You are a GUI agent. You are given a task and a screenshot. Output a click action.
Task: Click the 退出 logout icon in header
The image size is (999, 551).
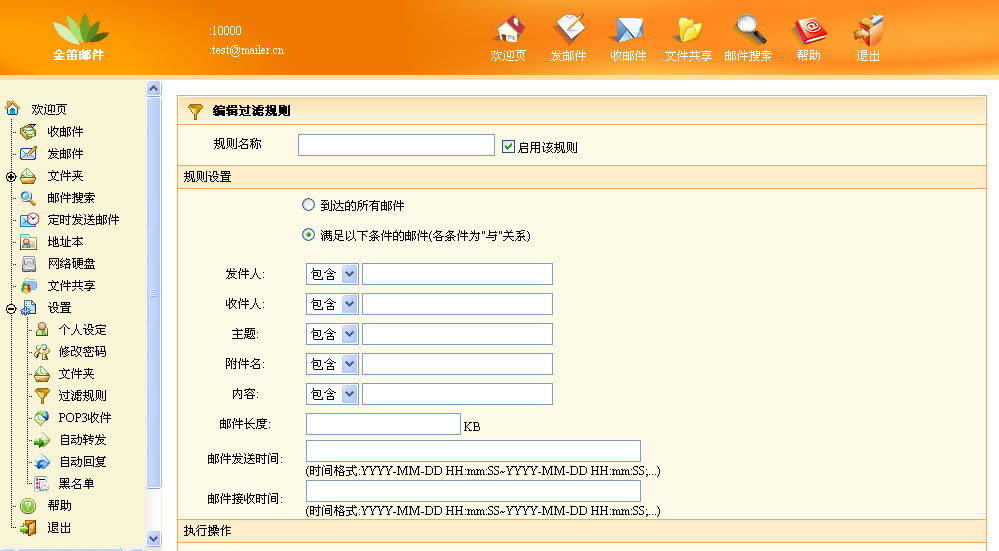pyautogui.click(x=868, y=30)
